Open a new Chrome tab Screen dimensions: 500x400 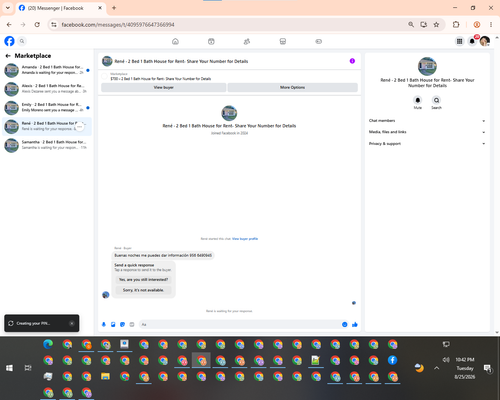click(x=114, y=8)
